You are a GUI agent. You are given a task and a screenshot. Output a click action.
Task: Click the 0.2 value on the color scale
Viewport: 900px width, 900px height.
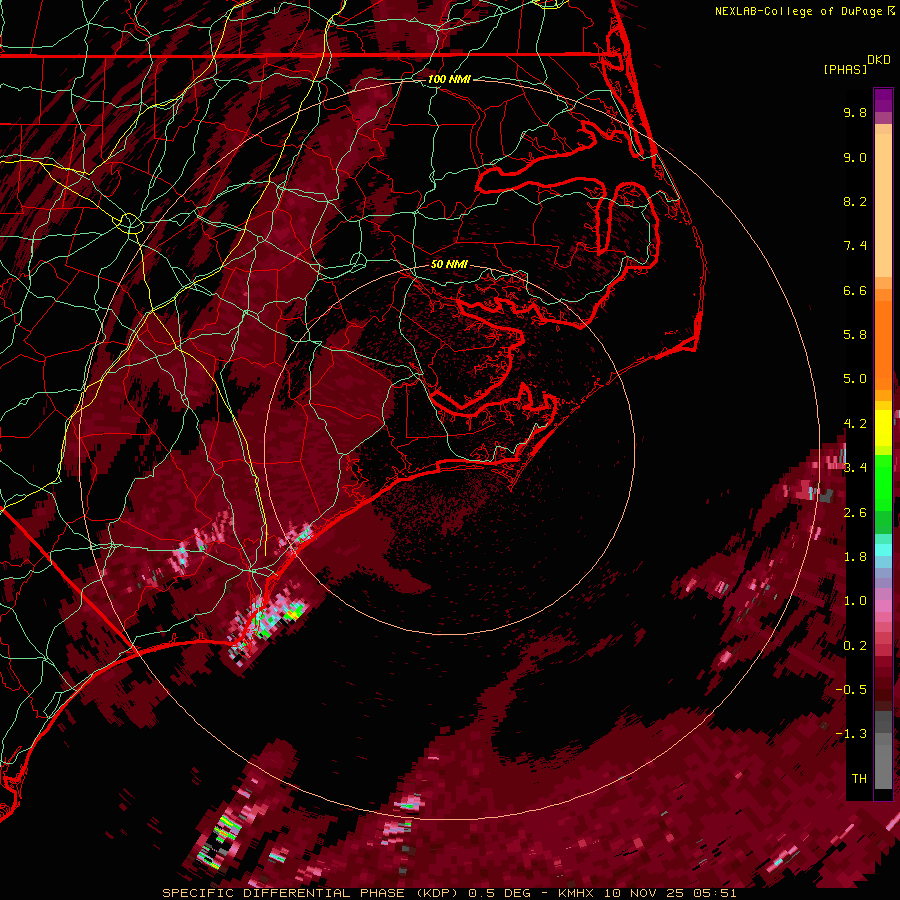point(855,646)
